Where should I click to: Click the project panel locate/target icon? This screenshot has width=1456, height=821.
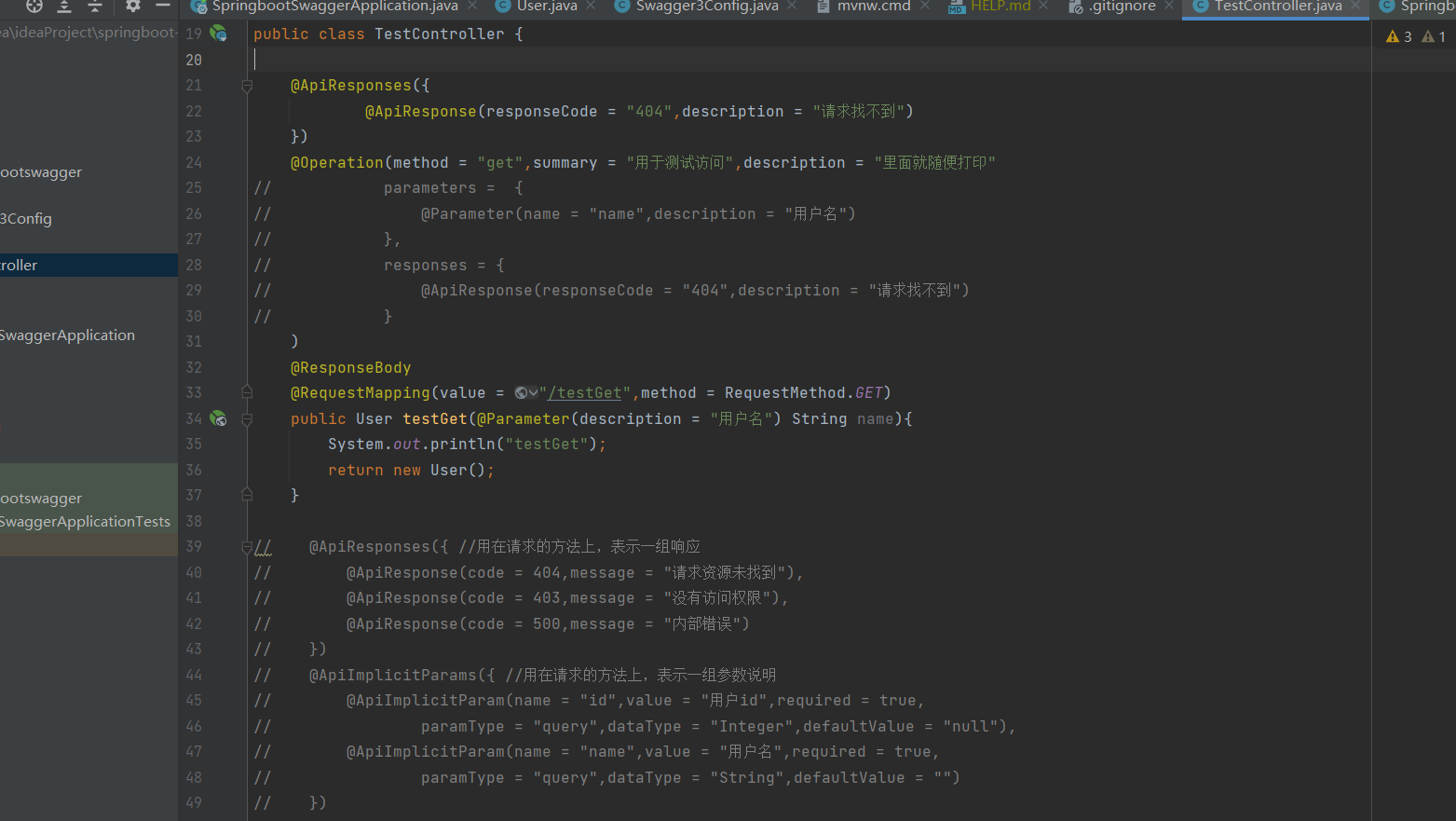point(34,6)
